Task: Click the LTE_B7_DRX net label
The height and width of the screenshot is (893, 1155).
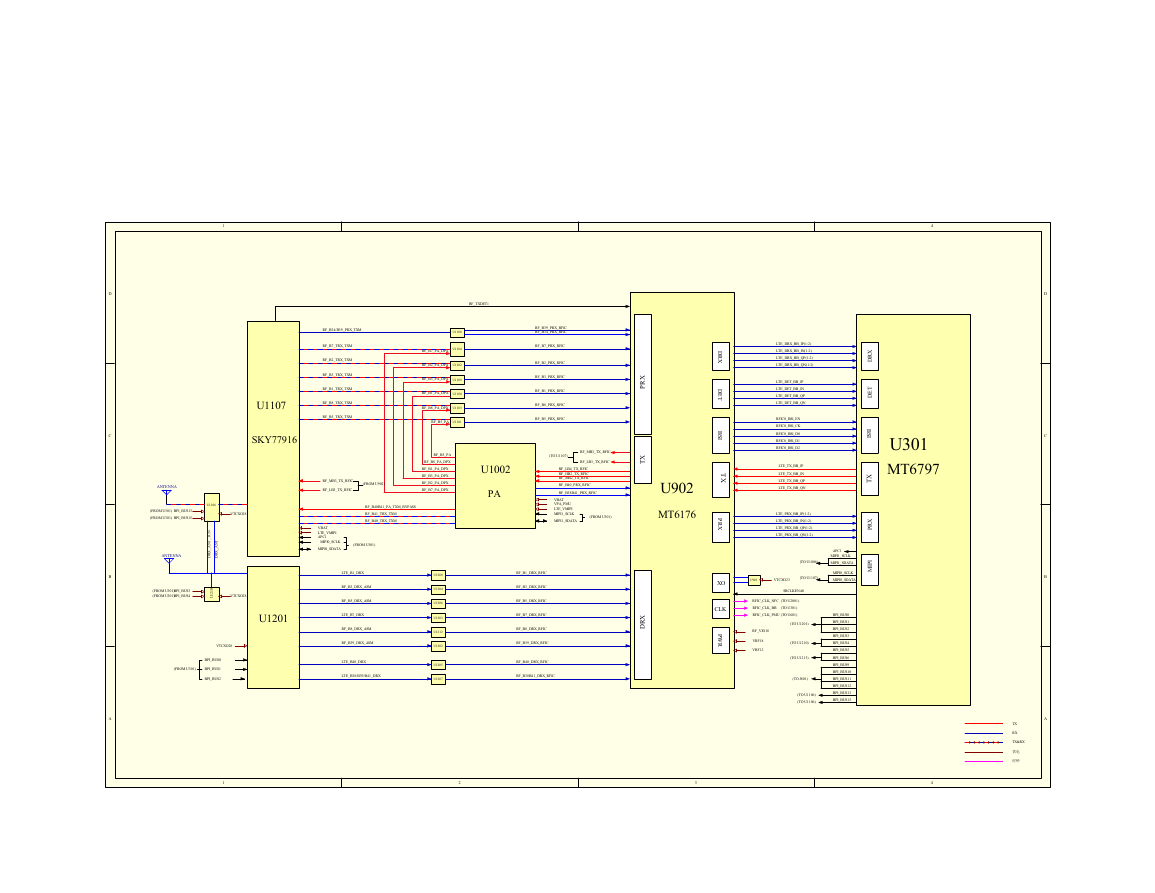Action: 352,614
